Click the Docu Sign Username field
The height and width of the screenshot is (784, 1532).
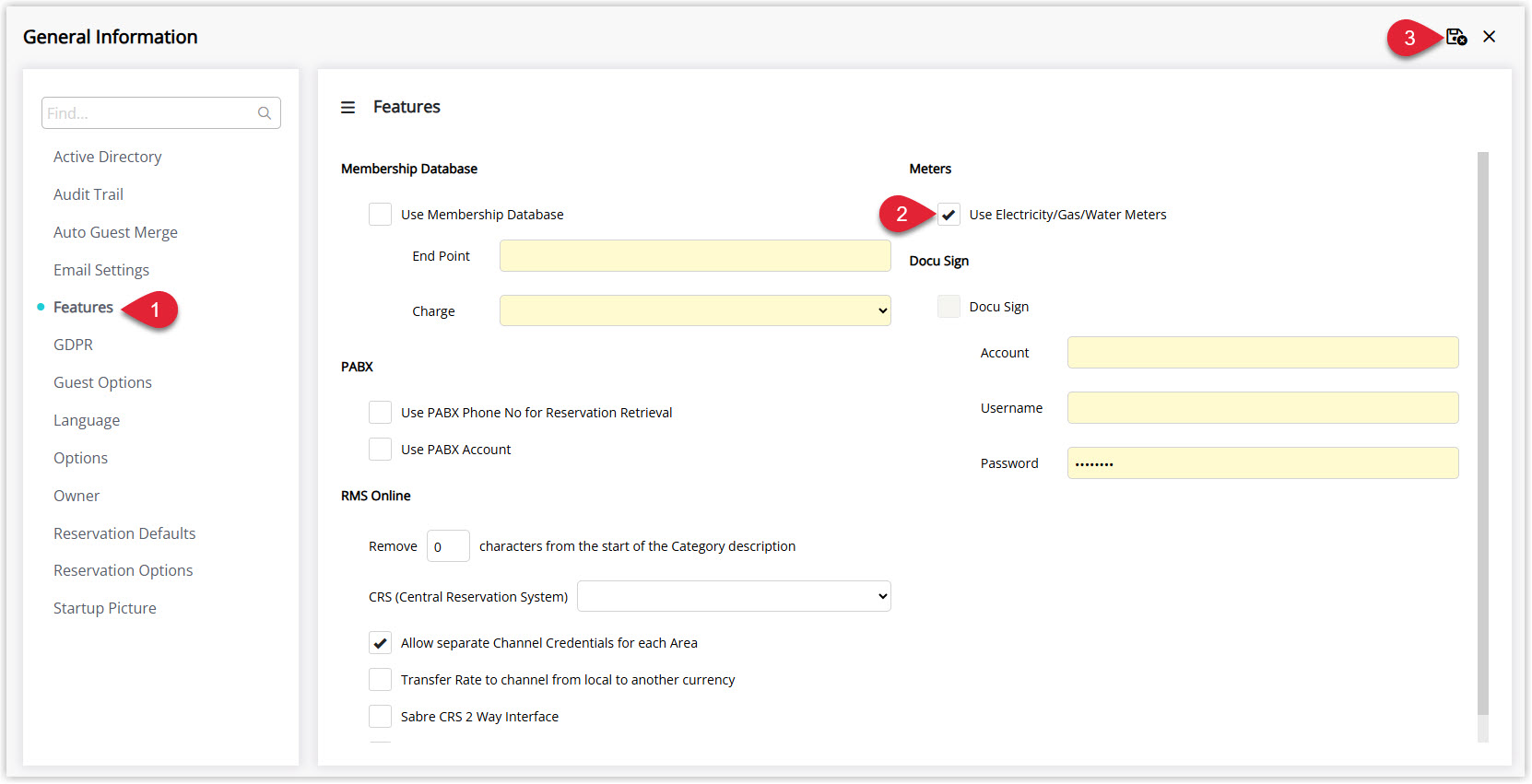click(1263, 408)
